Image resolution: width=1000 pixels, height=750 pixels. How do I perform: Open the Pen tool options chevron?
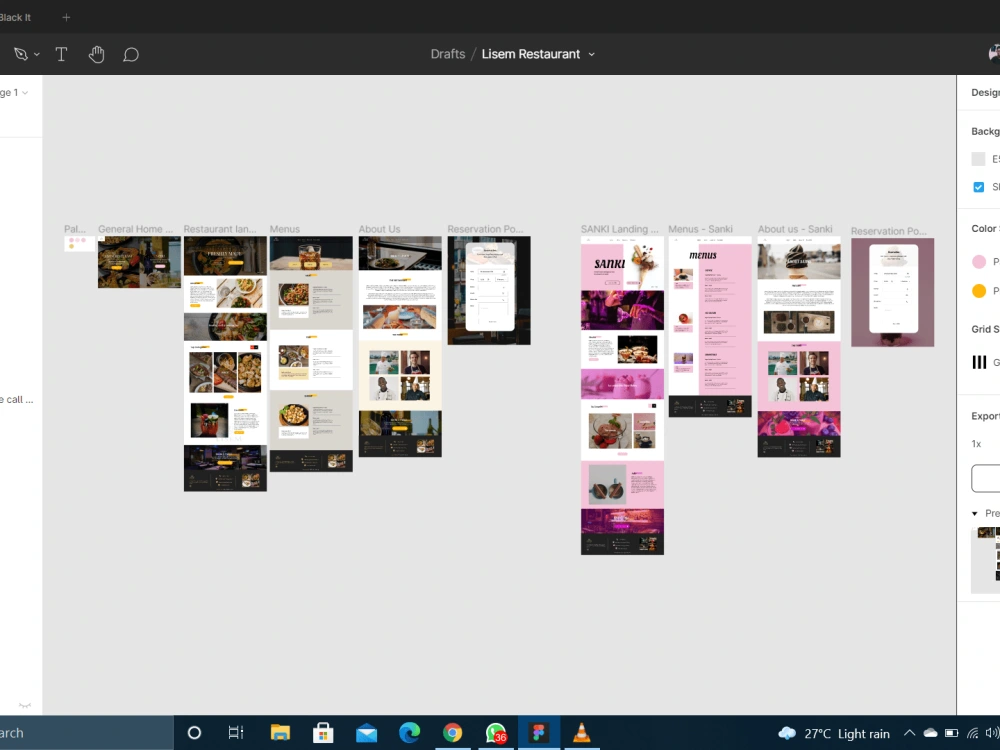(x=37, y=55)
